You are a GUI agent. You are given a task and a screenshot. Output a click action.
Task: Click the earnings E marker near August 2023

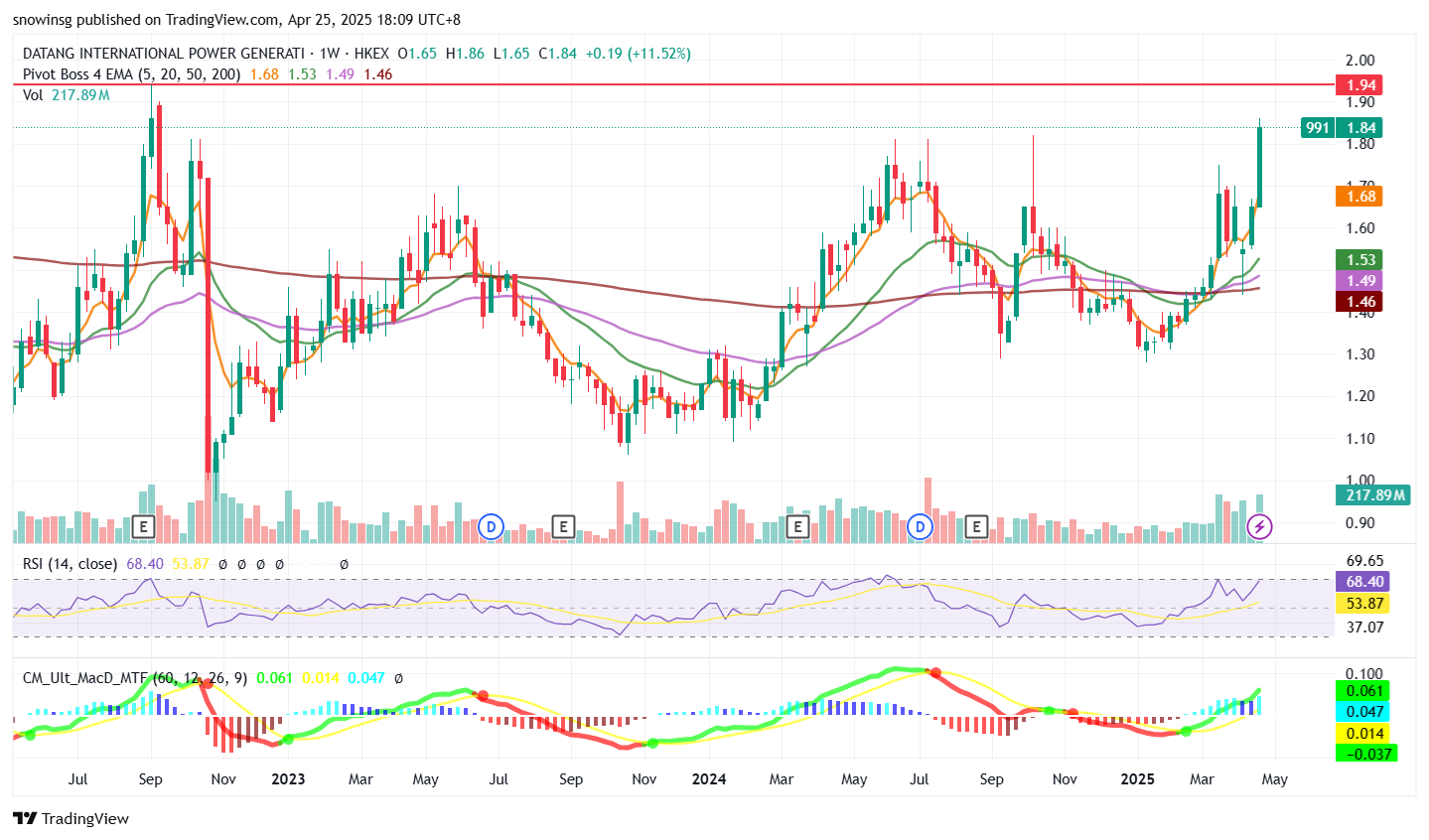tap(563, 526)
